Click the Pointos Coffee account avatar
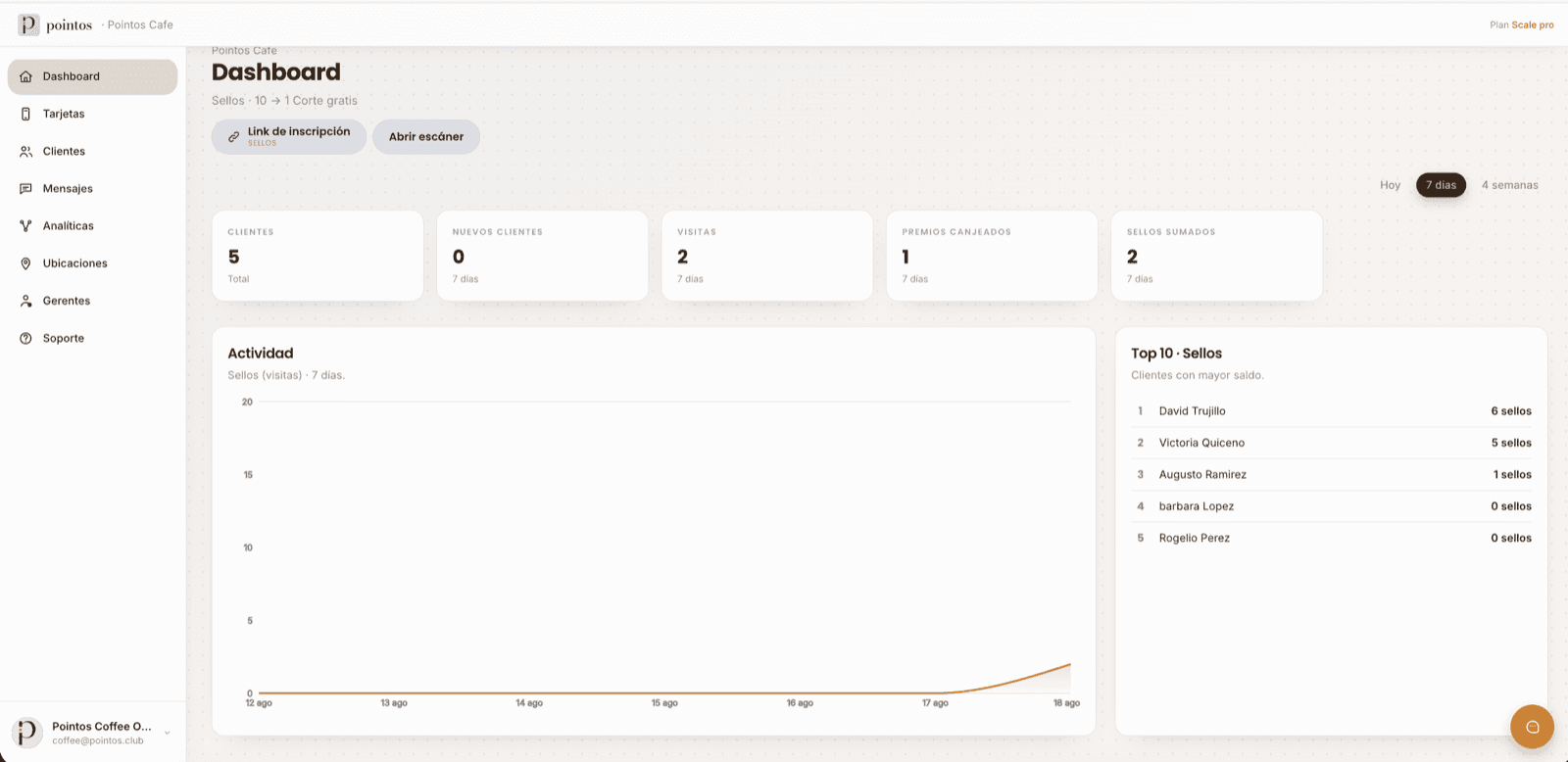1568x762 pixels. pos(27,732)
